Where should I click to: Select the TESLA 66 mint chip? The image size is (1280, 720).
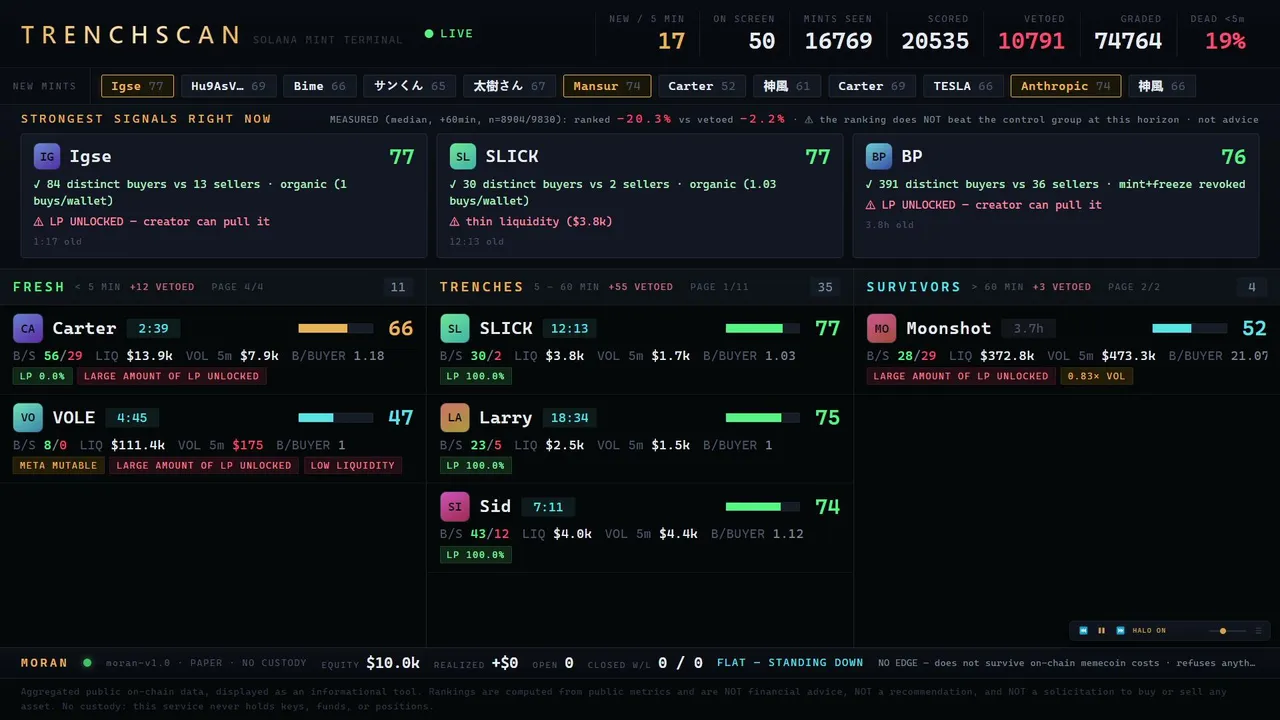pos(963,86)
